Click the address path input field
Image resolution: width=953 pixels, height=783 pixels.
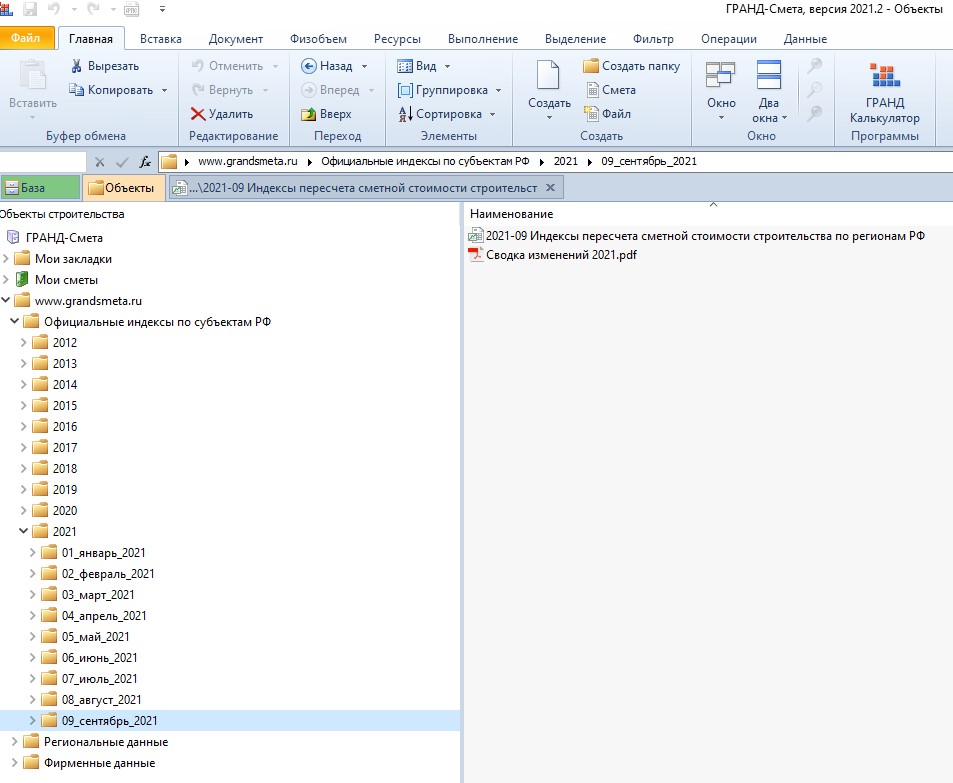point(800,161)
